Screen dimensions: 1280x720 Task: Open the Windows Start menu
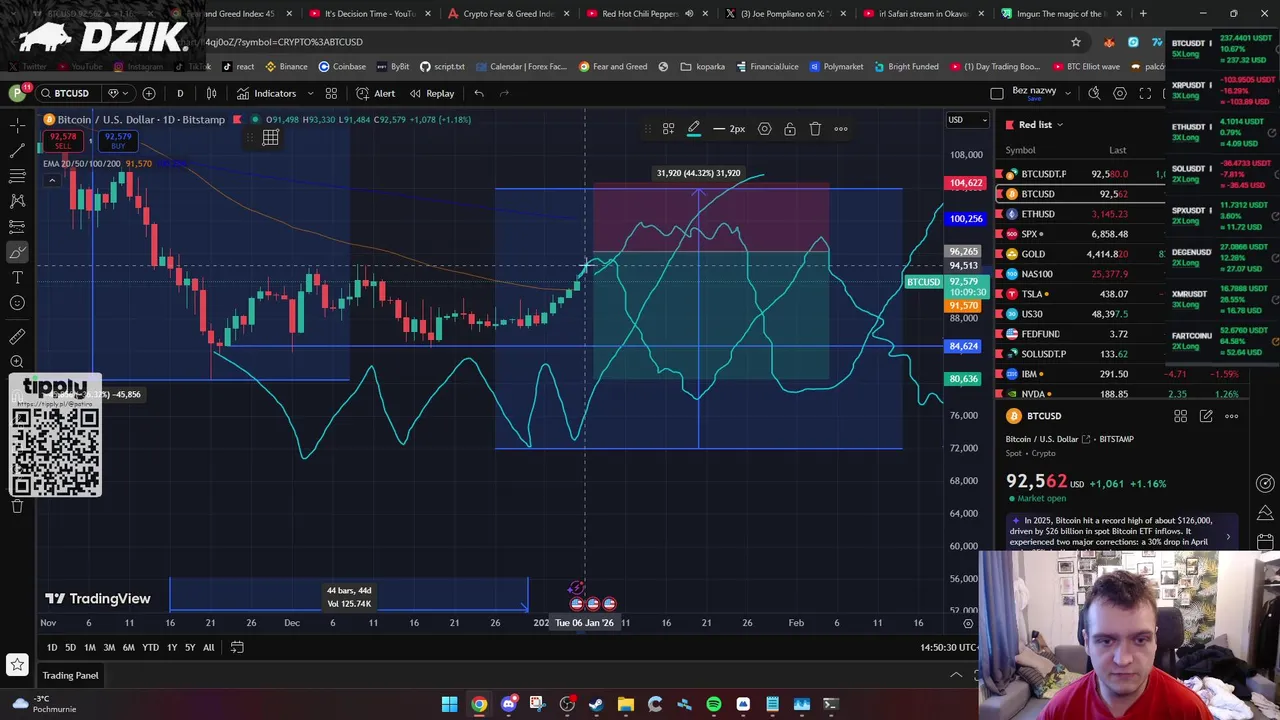pyautogui.click(x=449, y=704)
